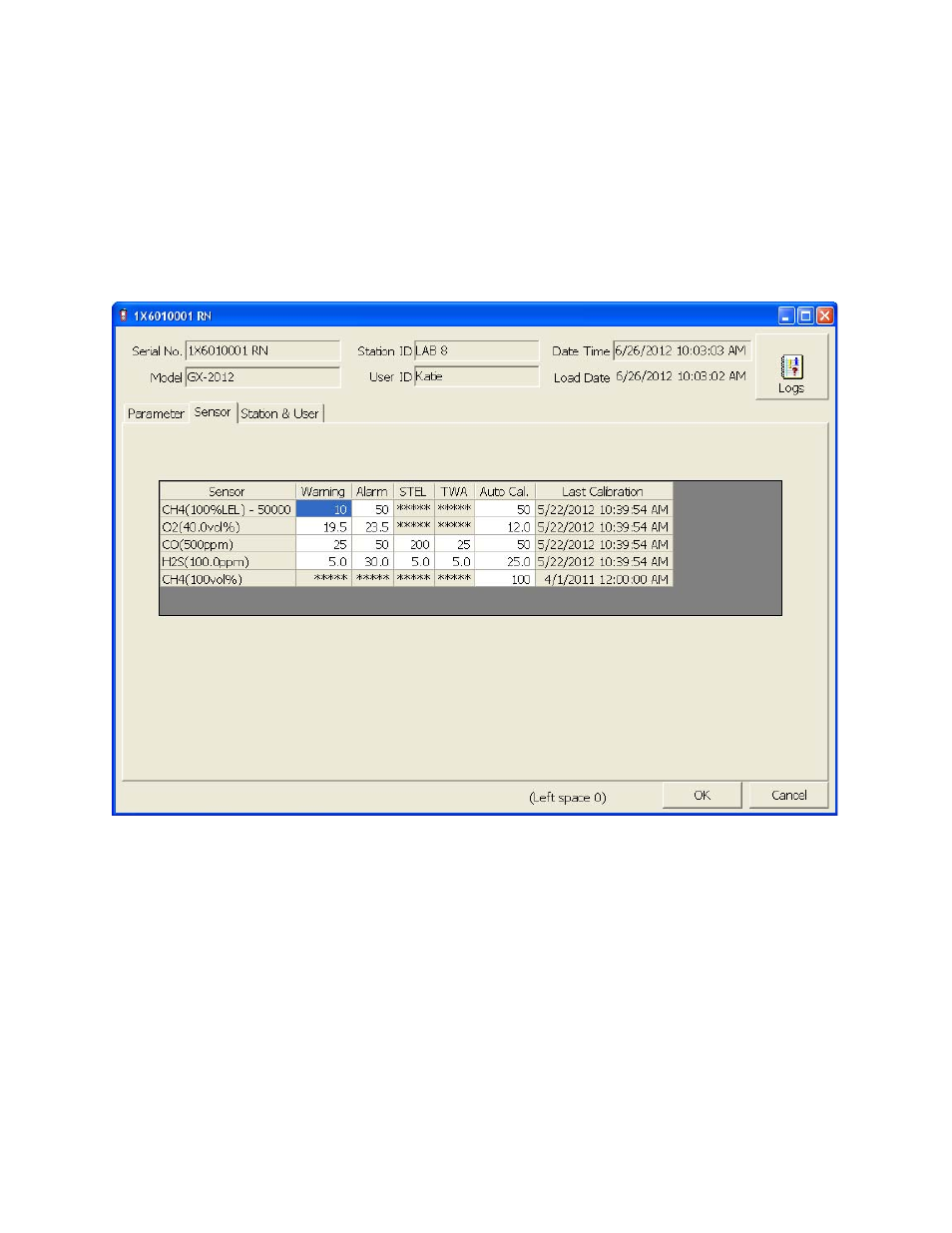Image resolution: width=952 pixels, height=1233 pixels.
Task: Minimize the 1X6010001 RN window
Action: (x=786, y=315)
